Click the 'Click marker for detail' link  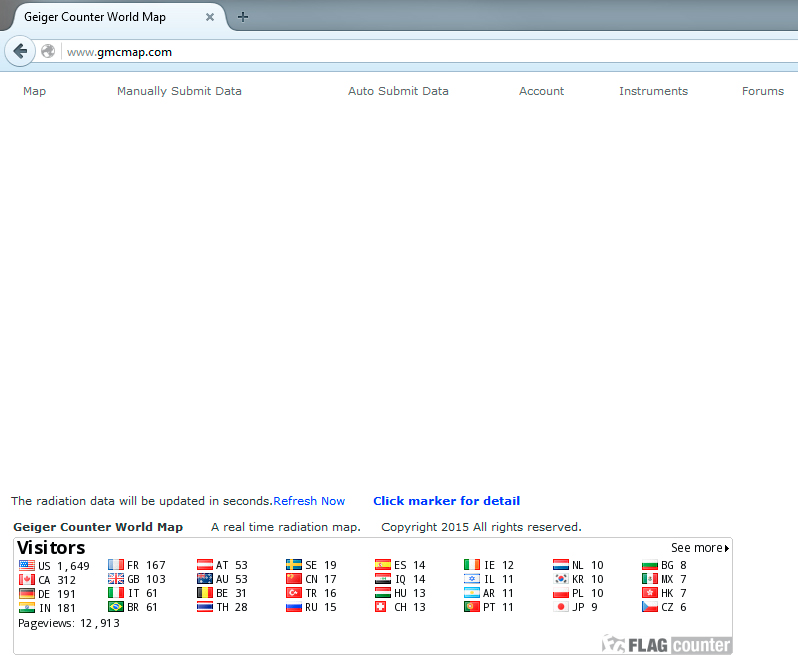tap(447, 501)
